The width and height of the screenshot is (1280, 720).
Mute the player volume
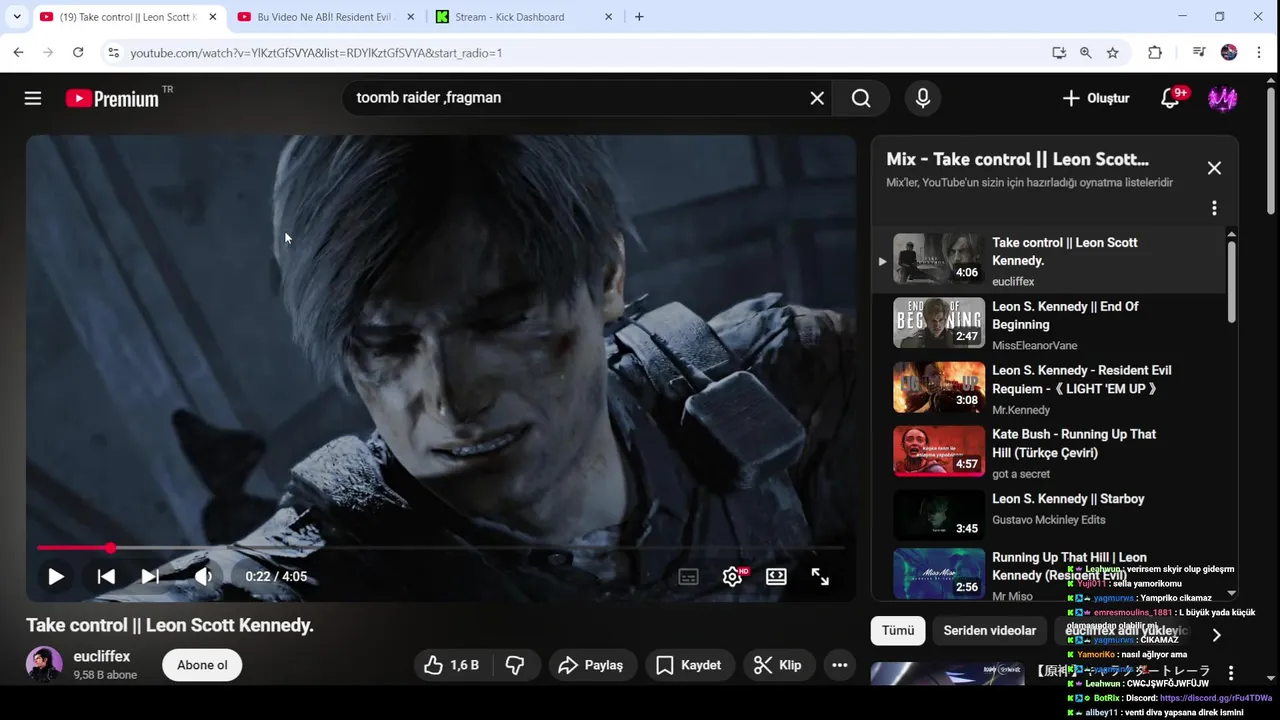(x=203, y=577)
